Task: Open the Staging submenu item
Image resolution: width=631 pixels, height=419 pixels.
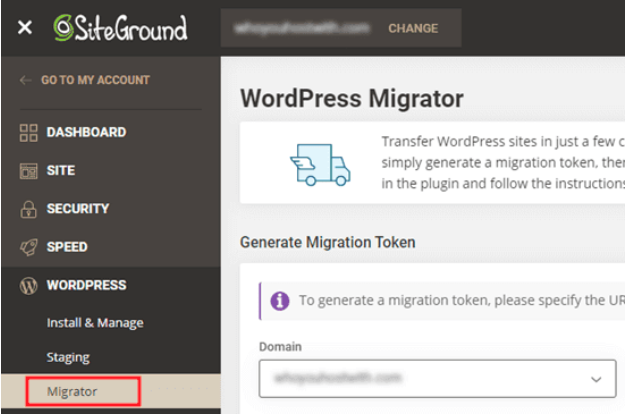Action: point(68,357)
